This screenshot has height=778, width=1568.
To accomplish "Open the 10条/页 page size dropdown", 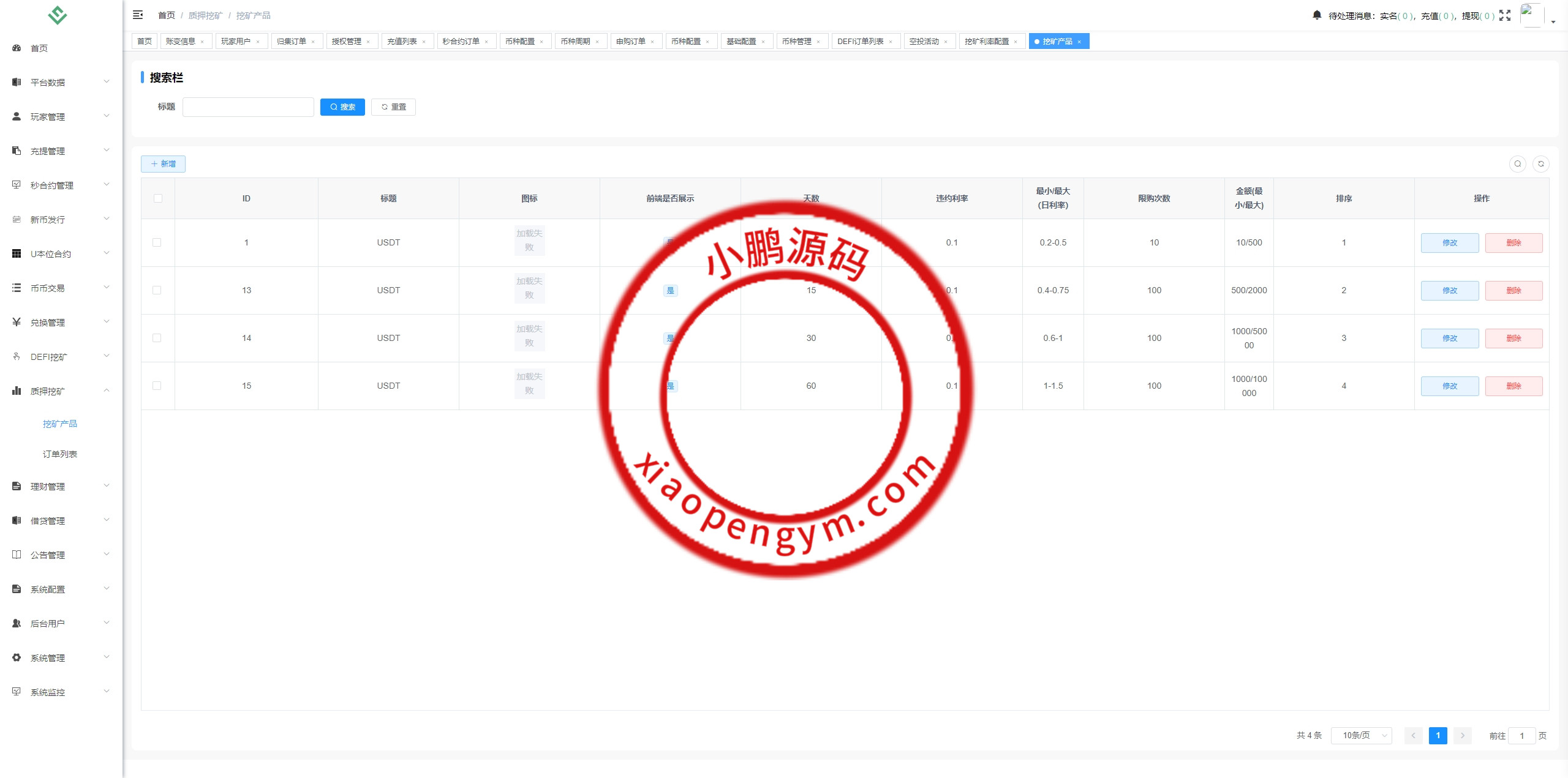I will (1361, 735).
